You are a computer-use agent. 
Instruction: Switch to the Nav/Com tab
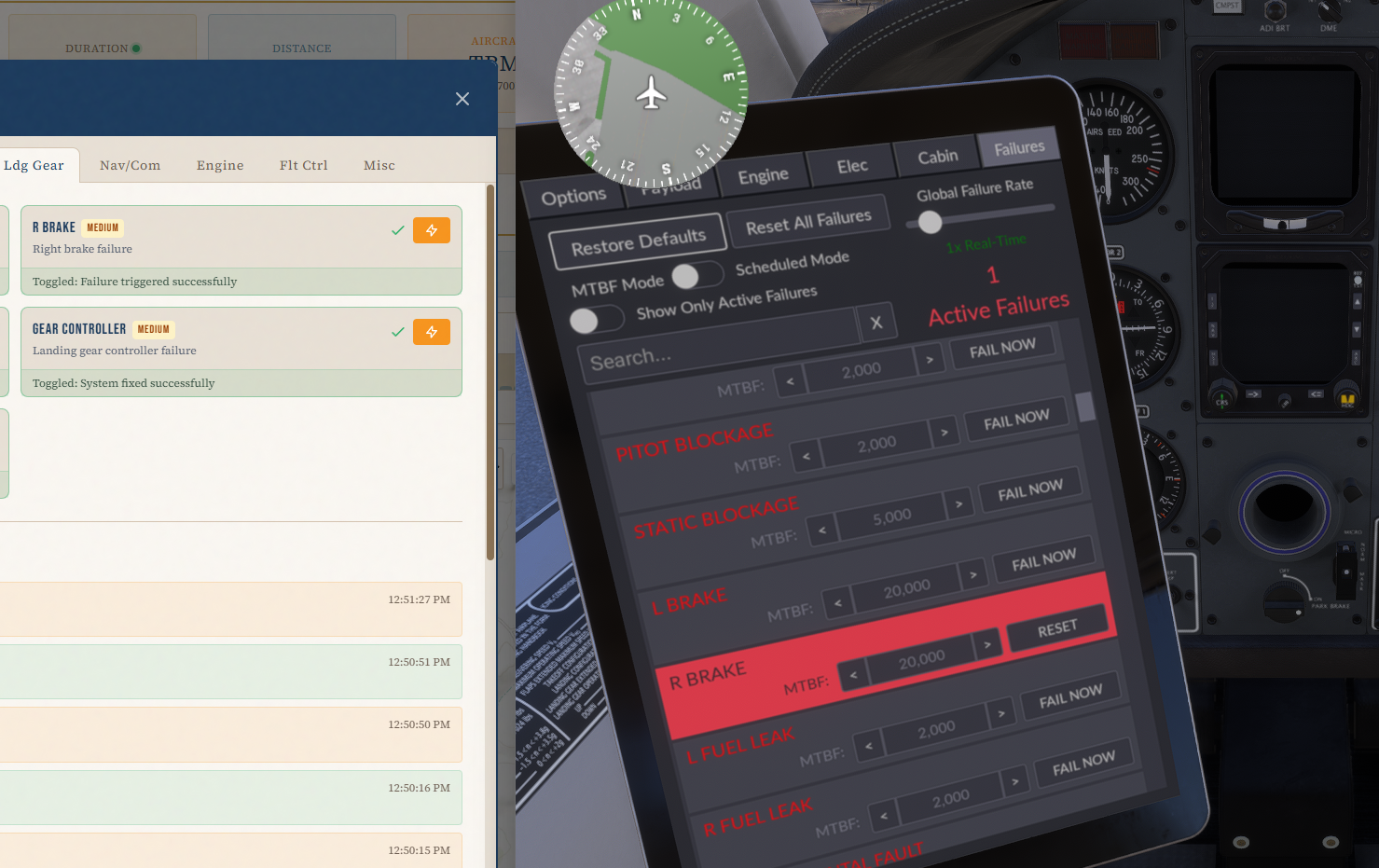click(130, 165)
